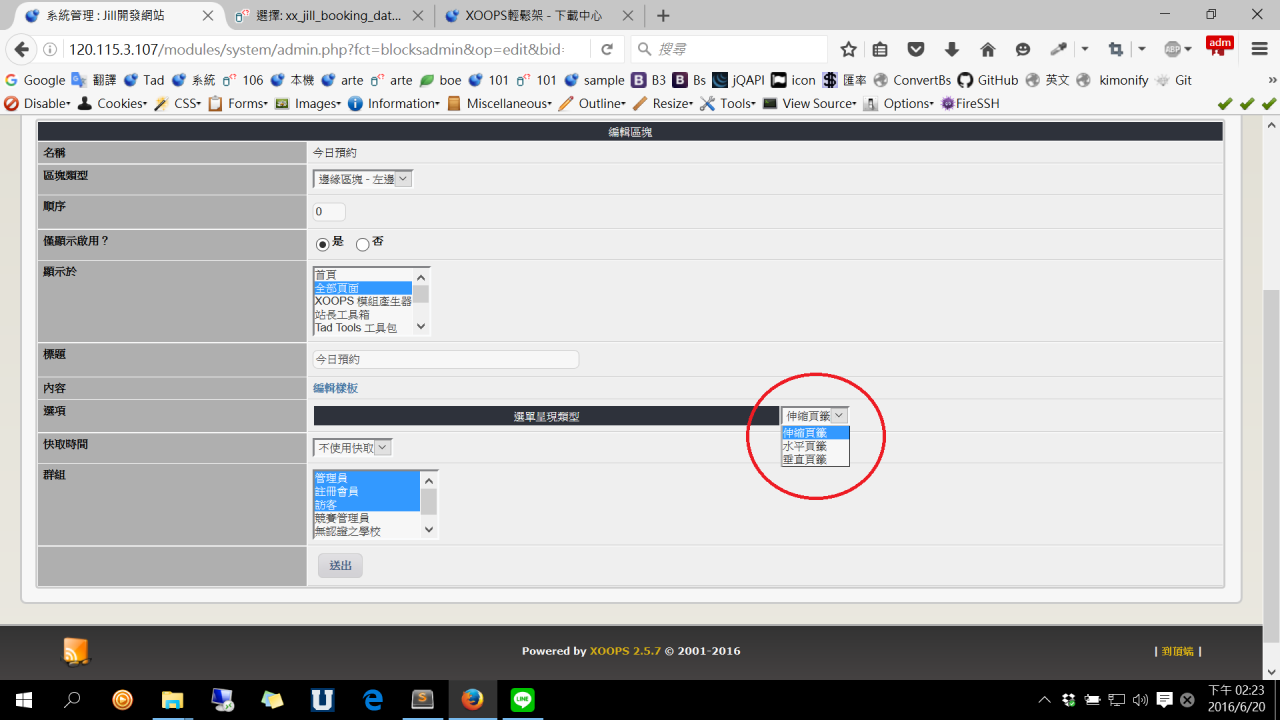The image size is (1280, 720).
Task: Select the 否 radio button
Action: tap(362, 244)
